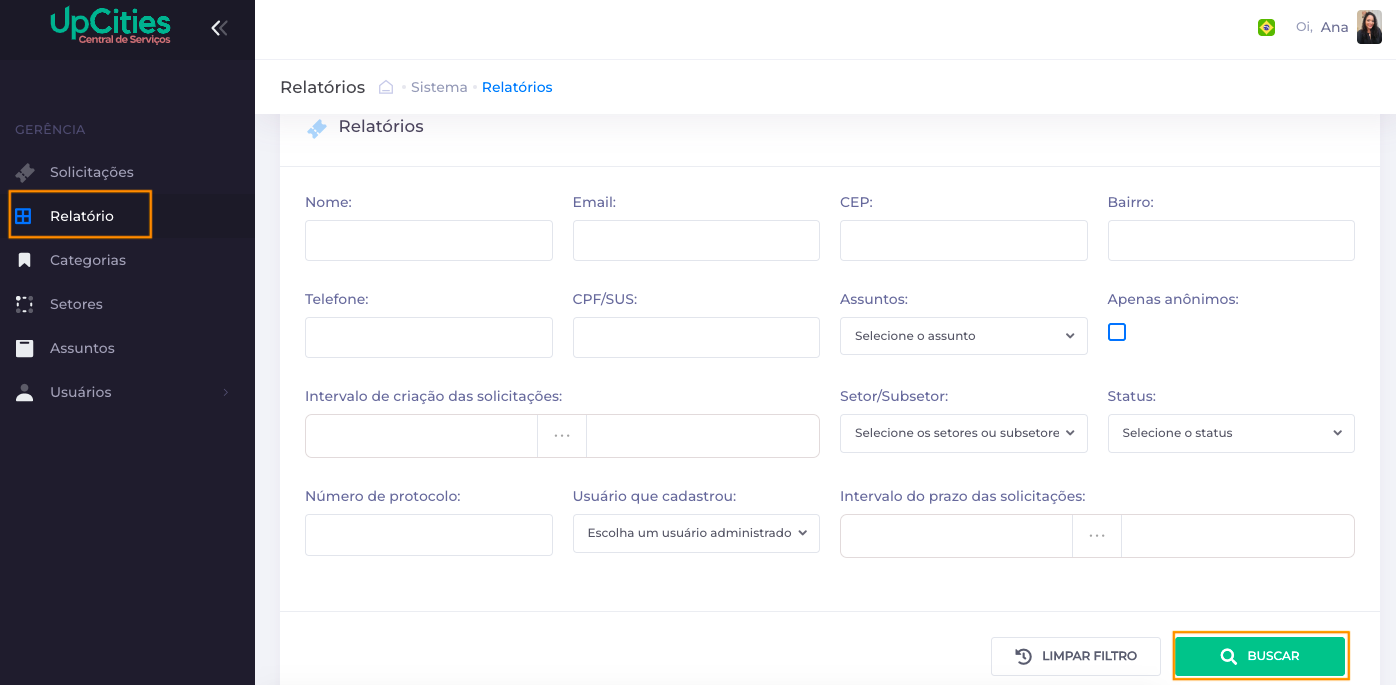Click the home icon in the breadcrumb
The image size is (1396, 685).
pos(386,87)
